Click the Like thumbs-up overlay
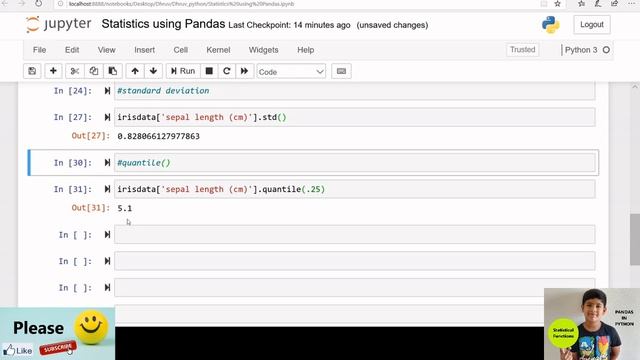This screenshot has width=640, height=360. pos(17,350)
